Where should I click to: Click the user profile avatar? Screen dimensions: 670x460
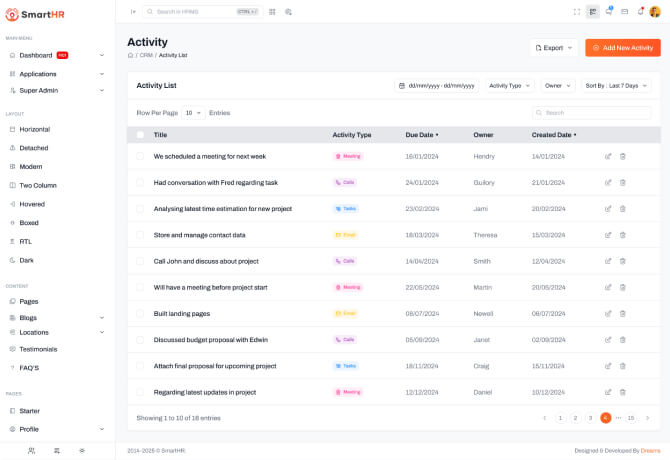pyautogui.click(x=655, y=12)
